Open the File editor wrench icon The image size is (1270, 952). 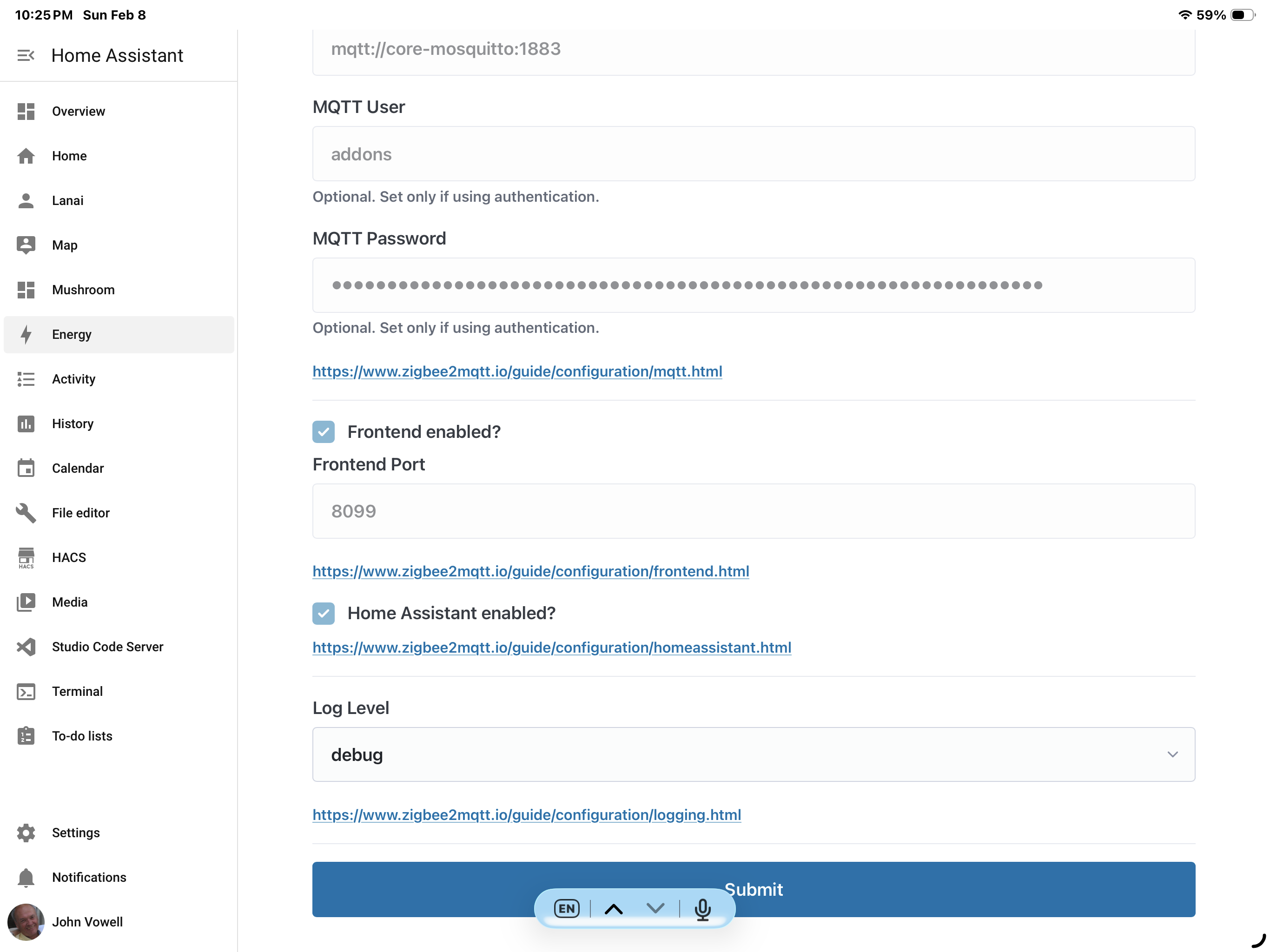[x=26, y=513]
